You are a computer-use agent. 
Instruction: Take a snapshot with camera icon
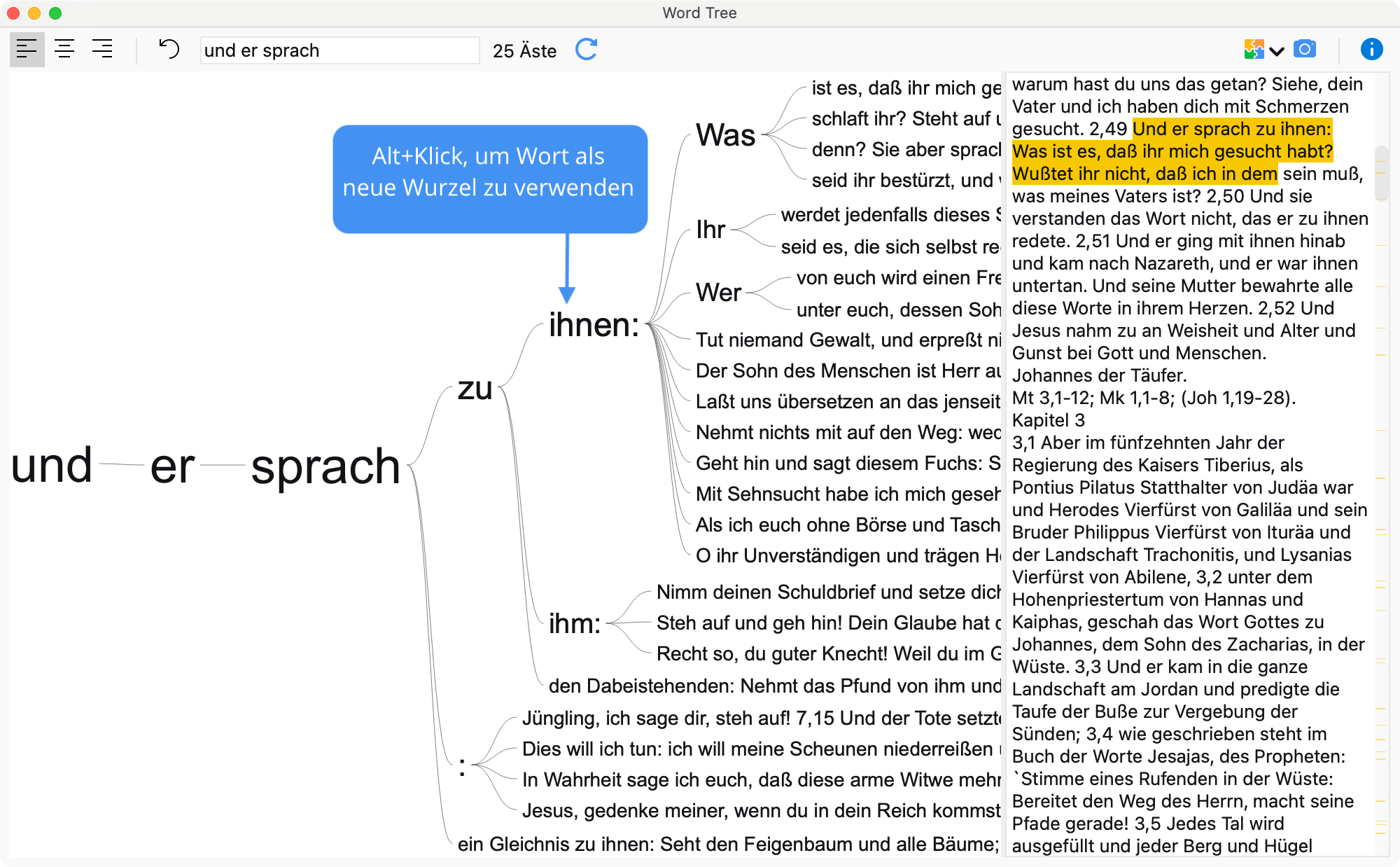pos(1305,50)
